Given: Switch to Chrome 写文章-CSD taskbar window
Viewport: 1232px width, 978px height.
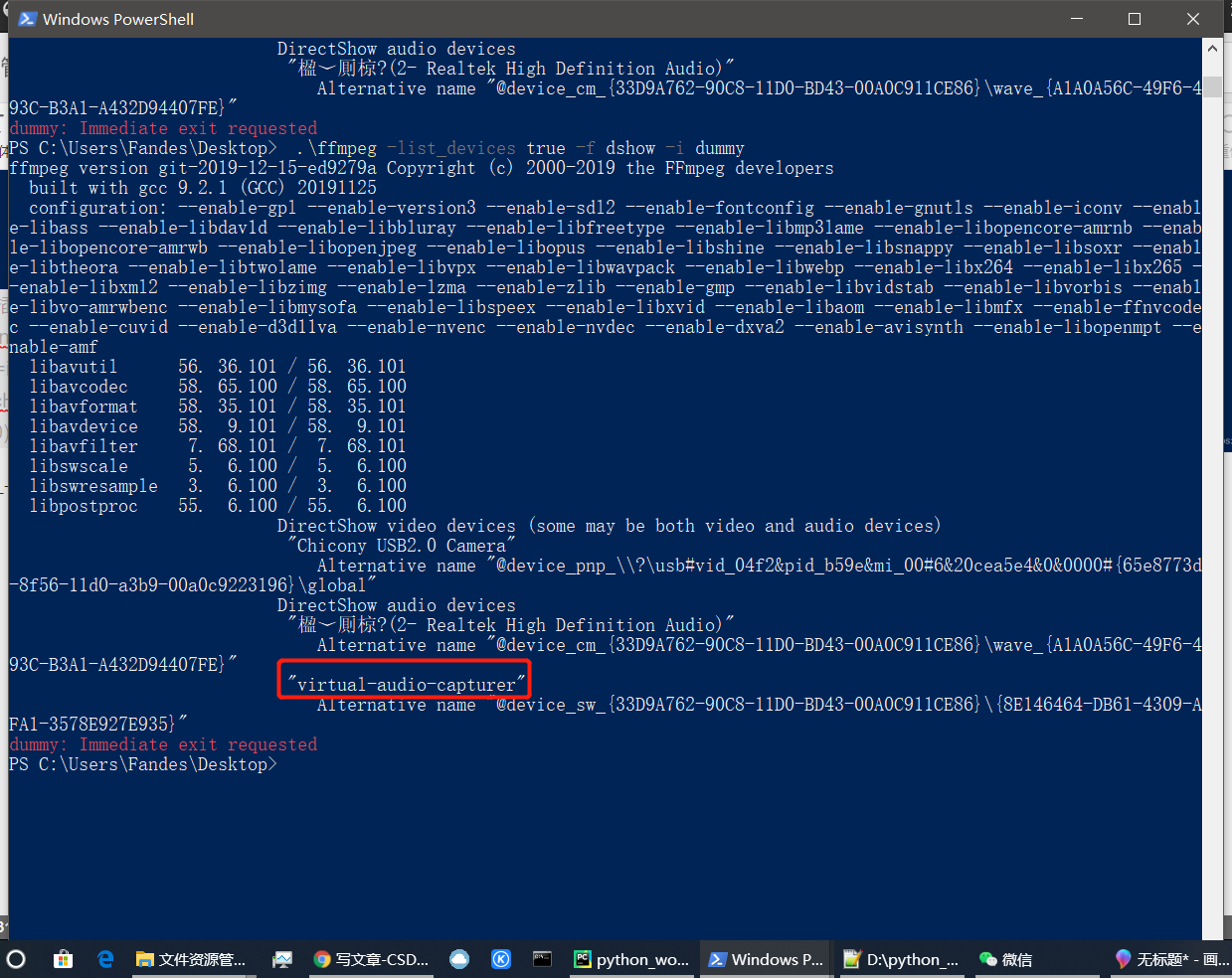Looking at the screenshot, I should (x=371, y=959).
